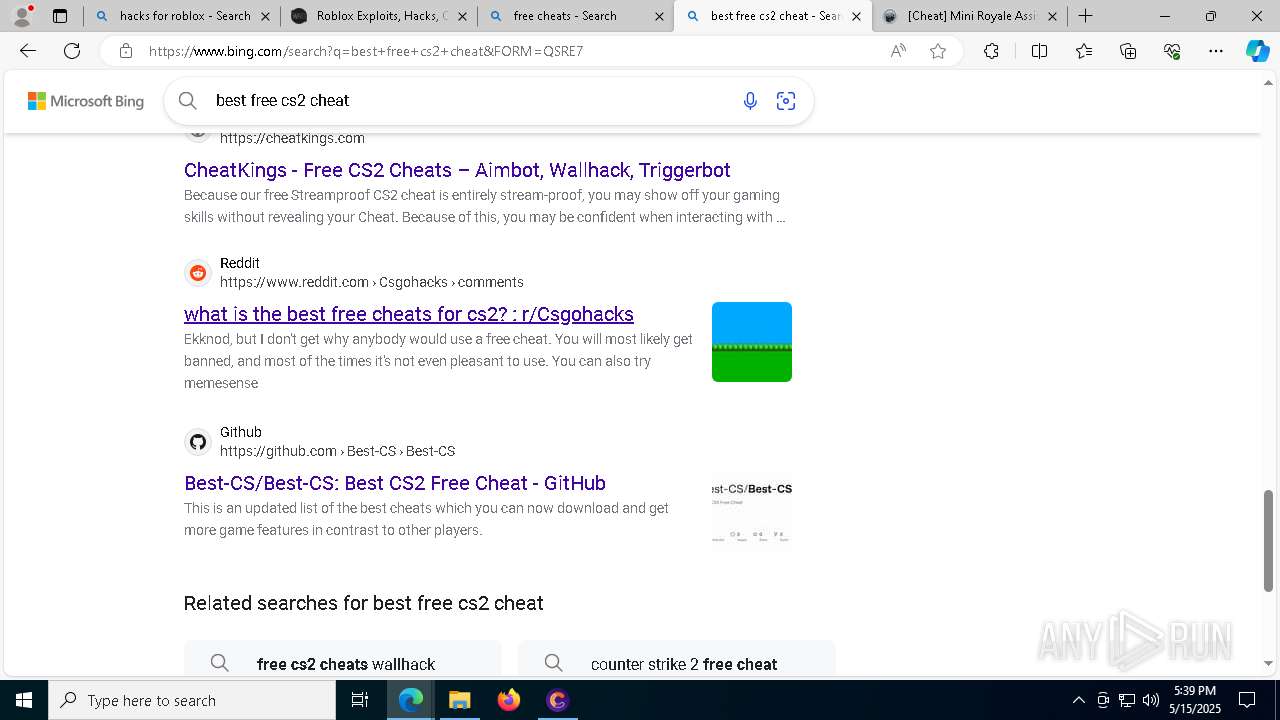
Task: Click the Github favicon icon
Action: 198,442
